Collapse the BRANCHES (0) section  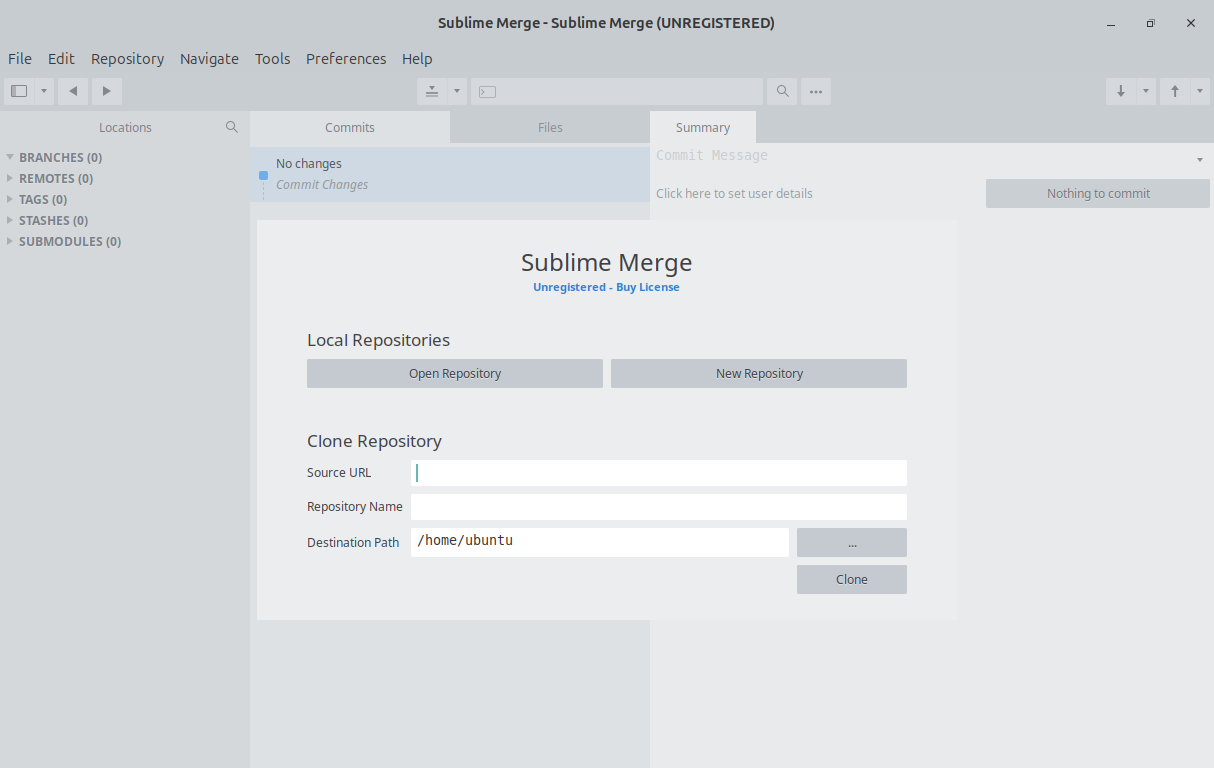[10, 157]
